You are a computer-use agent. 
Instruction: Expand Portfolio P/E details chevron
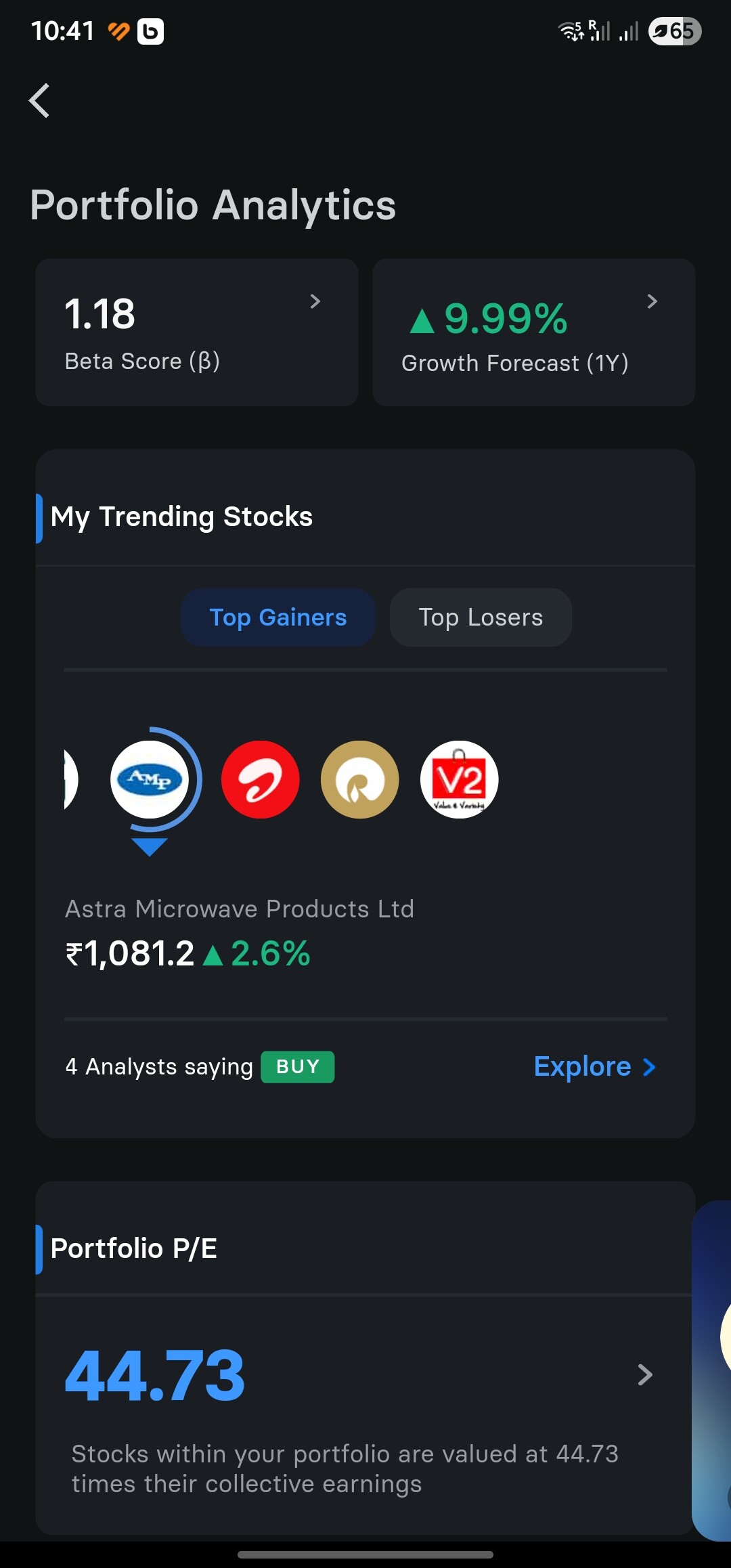point(645,1375)
